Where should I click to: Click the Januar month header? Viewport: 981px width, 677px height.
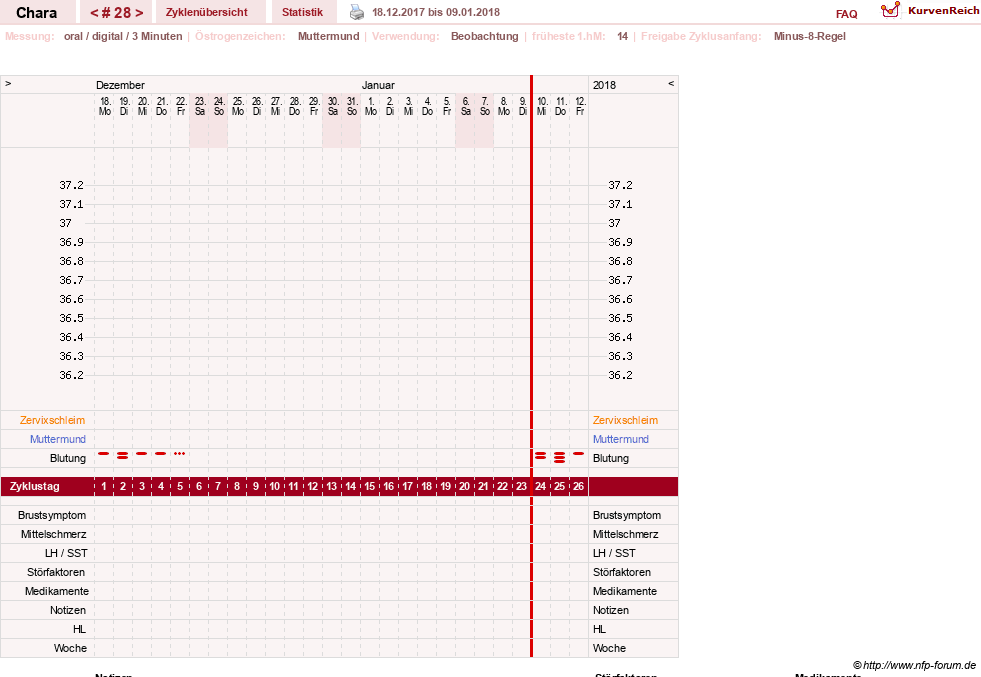coord(378,84)
